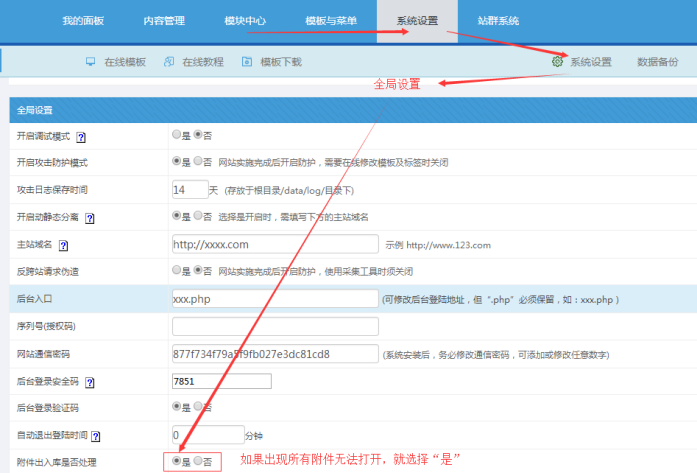Click the 模板下载 download icon

(x=247, y=62)
